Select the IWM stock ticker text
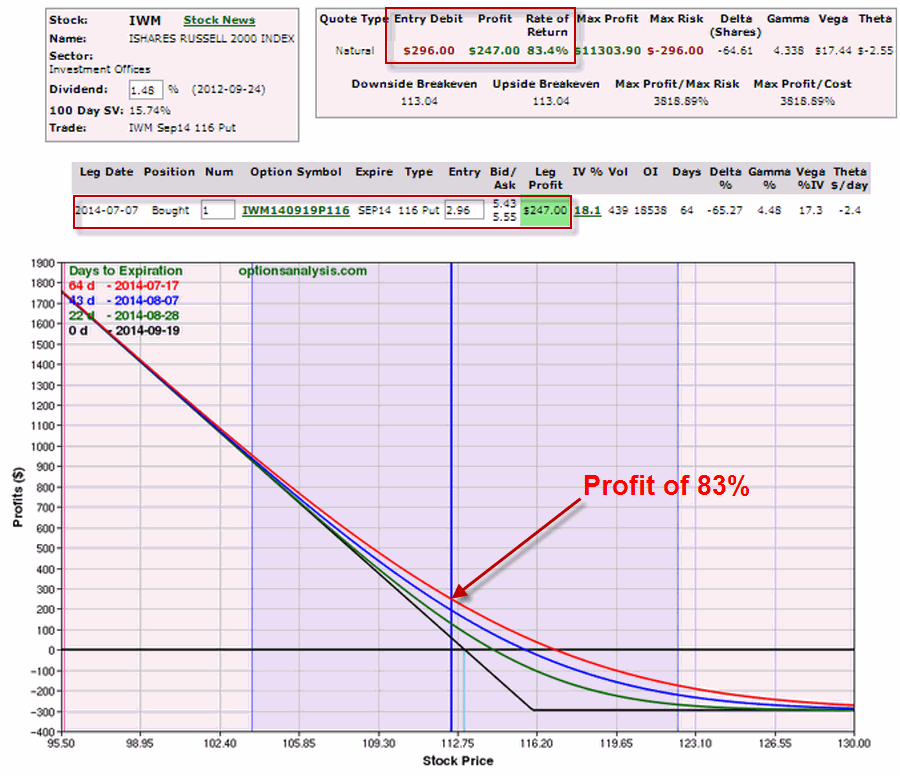Viewport: 900px width, 776px height. coord(145,21)
